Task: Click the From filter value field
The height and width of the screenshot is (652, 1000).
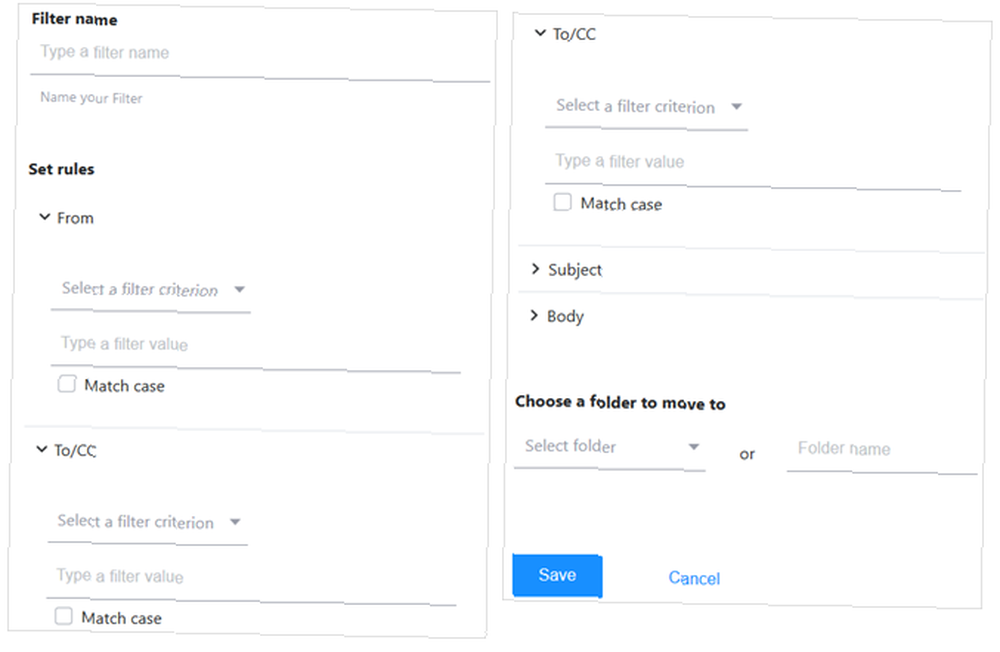Action: (256, 346)
